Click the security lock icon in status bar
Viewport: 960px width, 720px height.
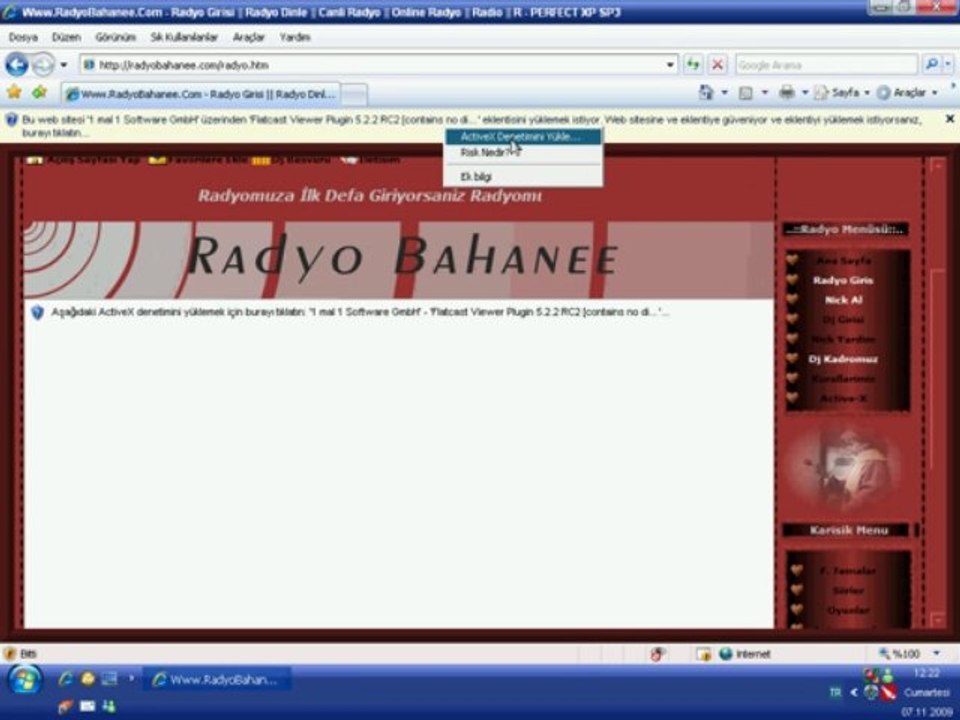tap(703, 654)
